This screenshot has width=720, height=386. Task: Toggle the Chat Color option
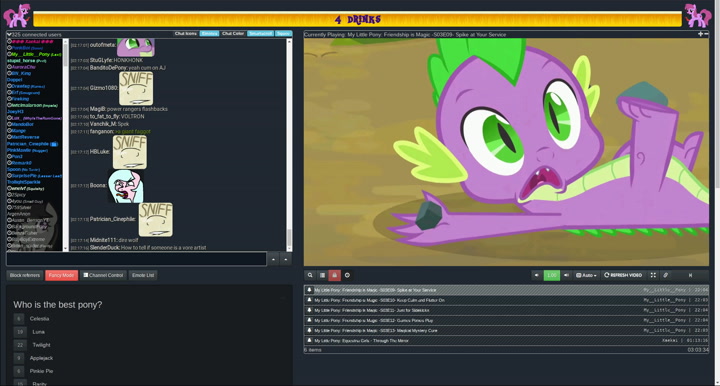click(233, 34)
